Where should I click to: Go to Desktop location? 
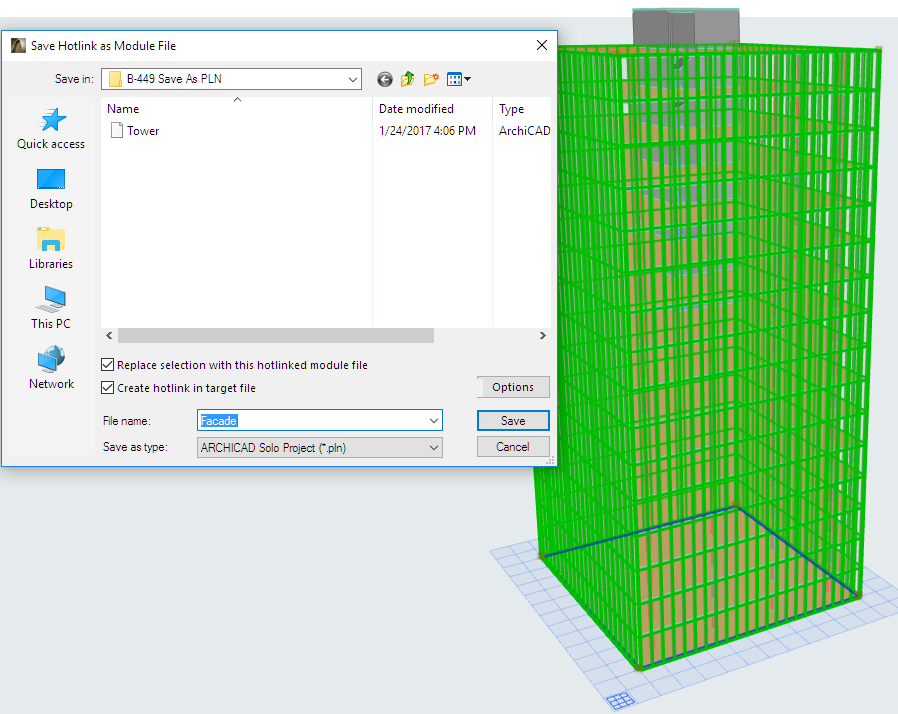tap(51, 189)
